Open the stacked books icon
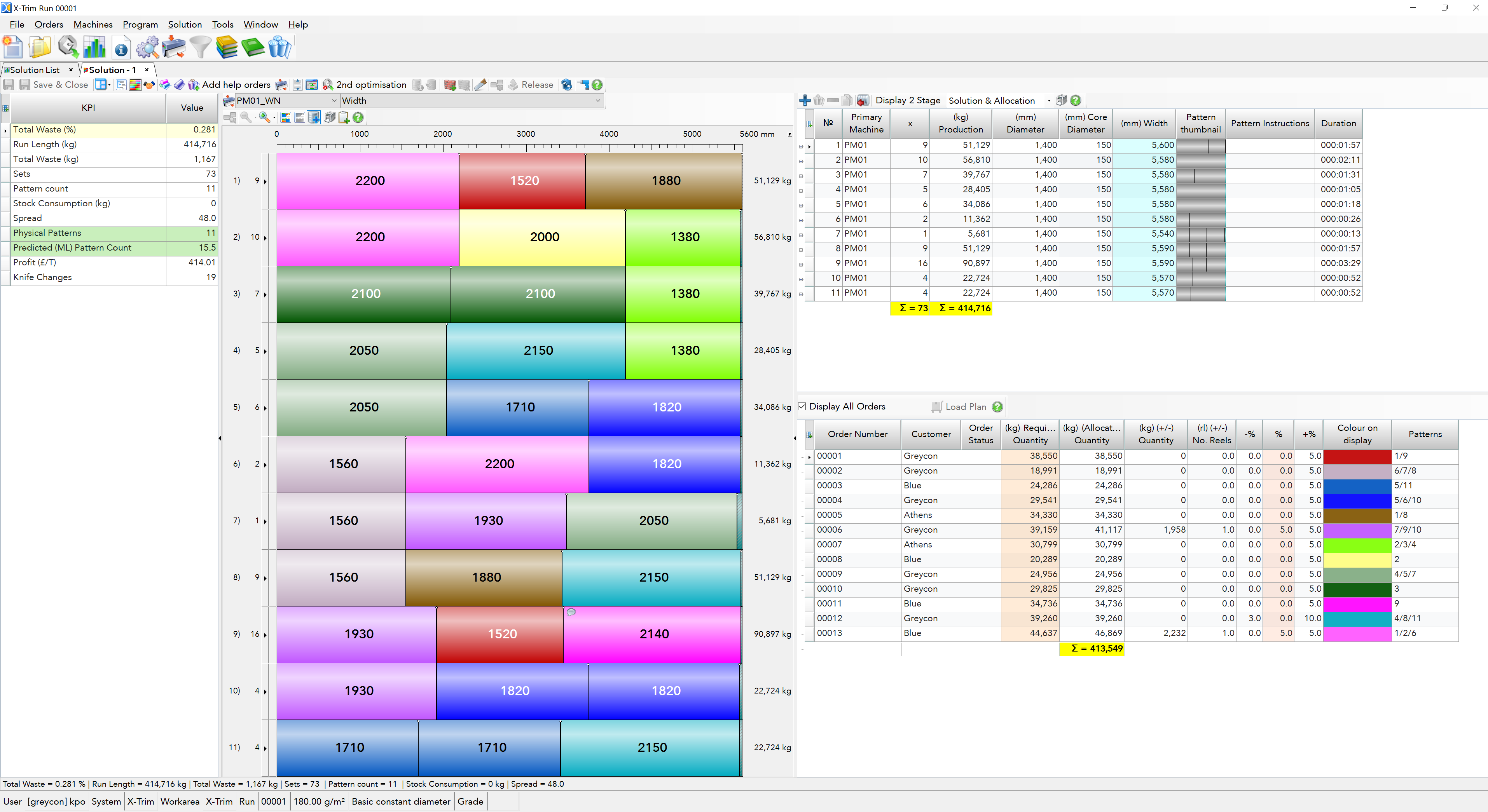 coord(227,47)
